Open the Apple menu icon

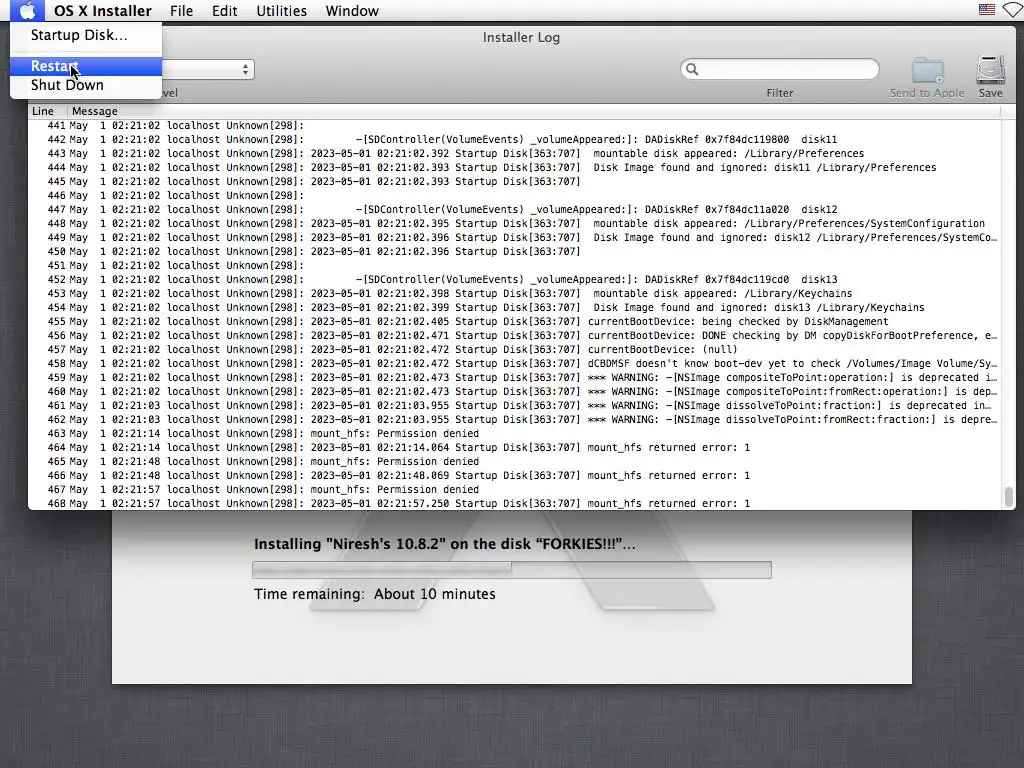27,10
